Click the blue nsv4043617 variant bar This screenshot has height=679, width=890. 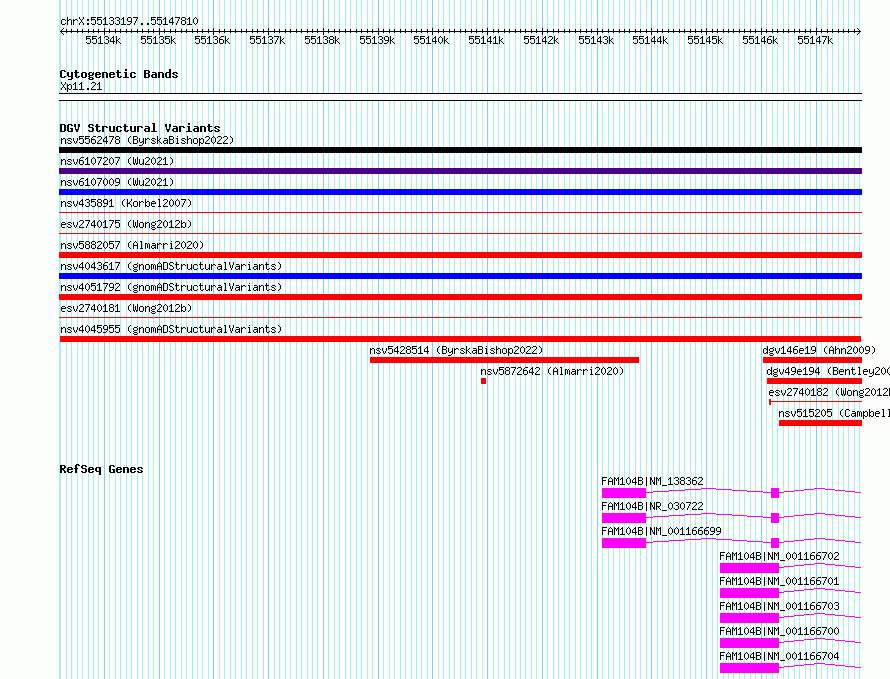point(460,276)
